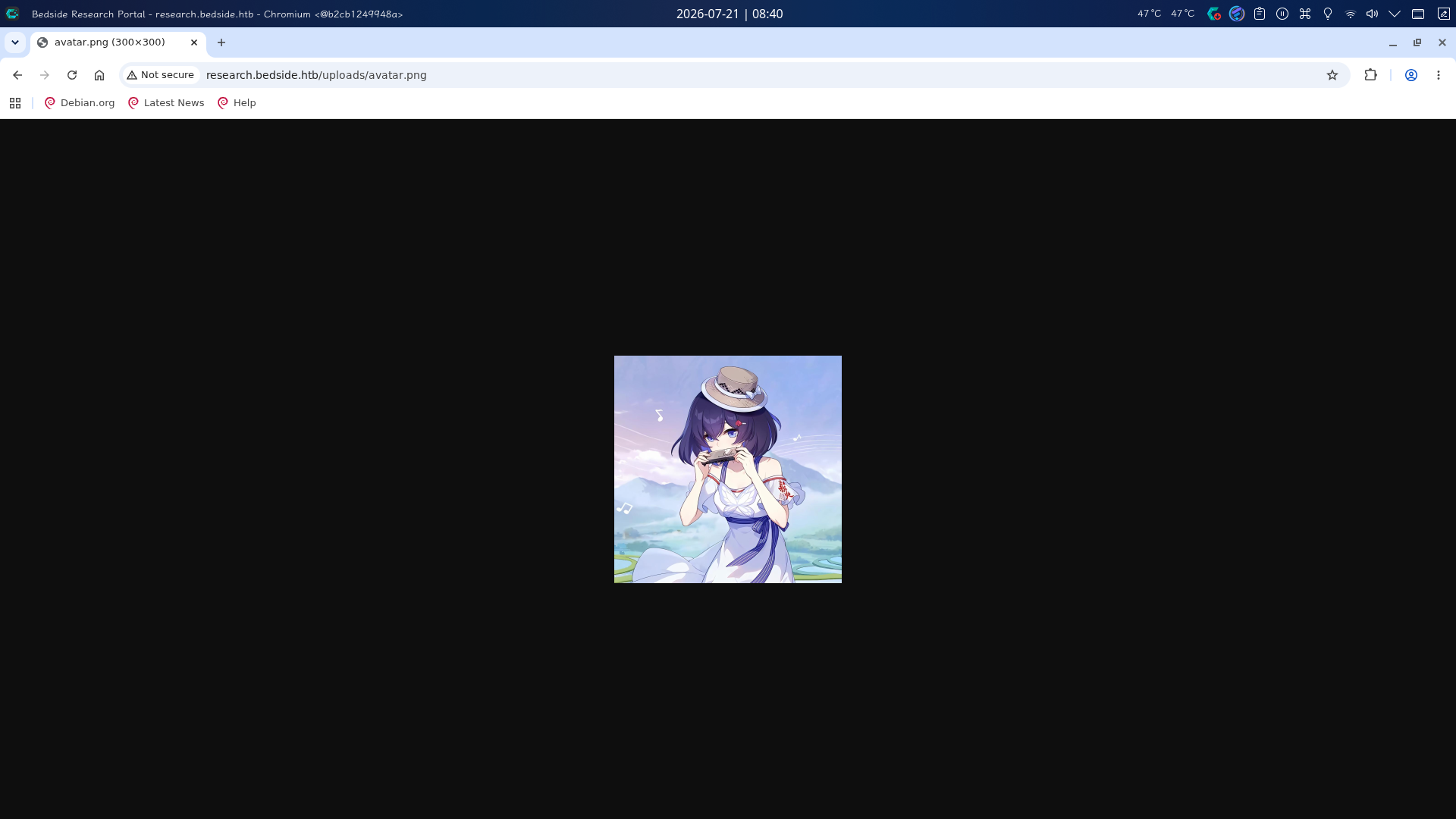
Task: Open the clipboard tray icon
Action: [1260, 14]
